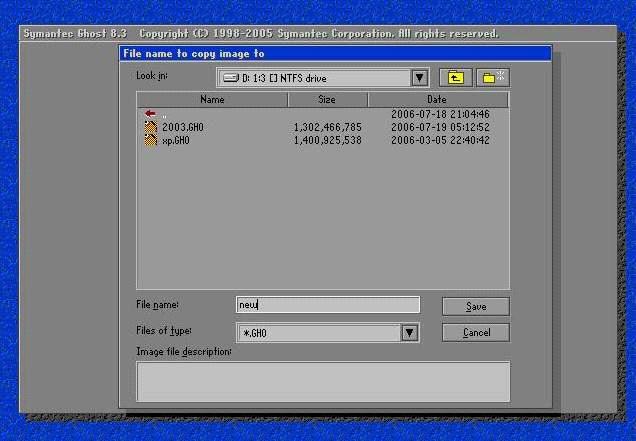
Task: Click the Image file description text area
Action: 322,381
